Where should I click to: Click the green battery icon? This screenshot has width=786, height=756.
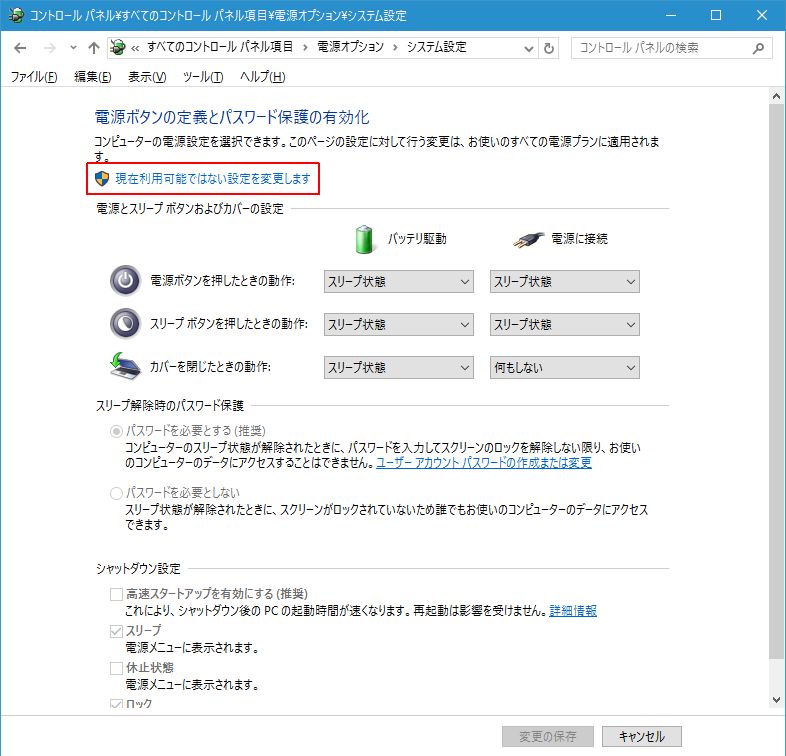(365, 239)
